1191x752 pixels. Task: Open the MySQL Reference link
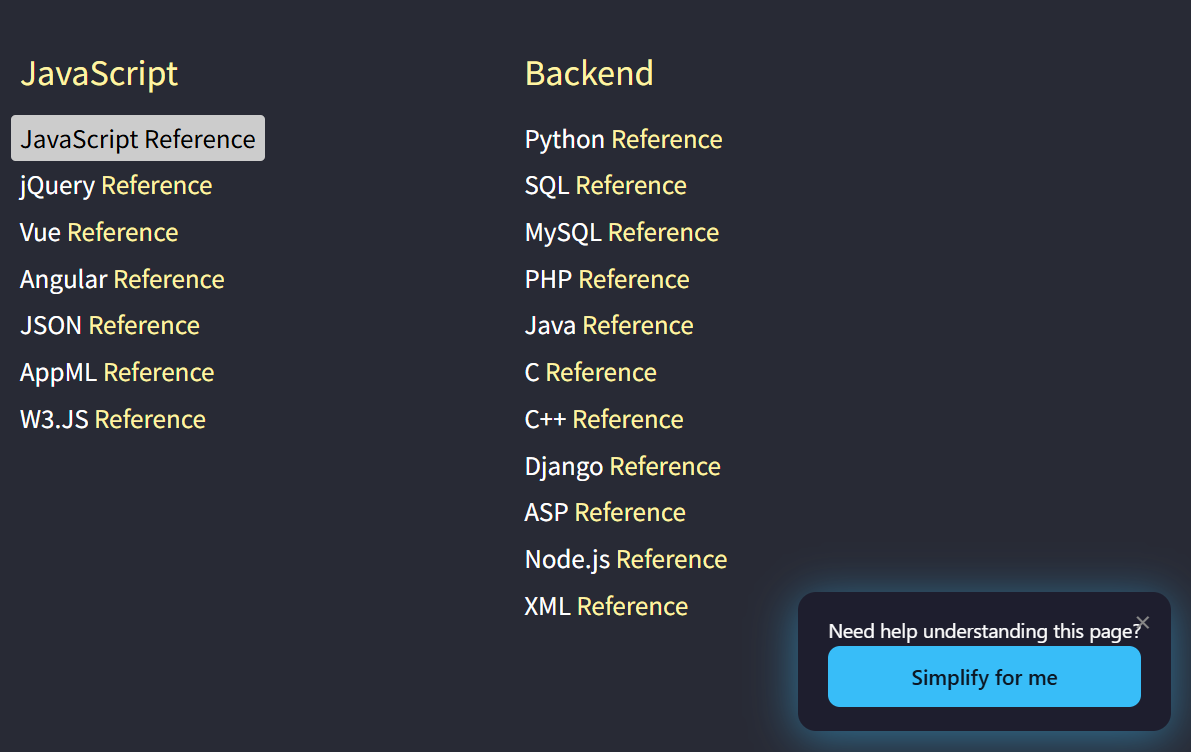[x=621, y=233]
